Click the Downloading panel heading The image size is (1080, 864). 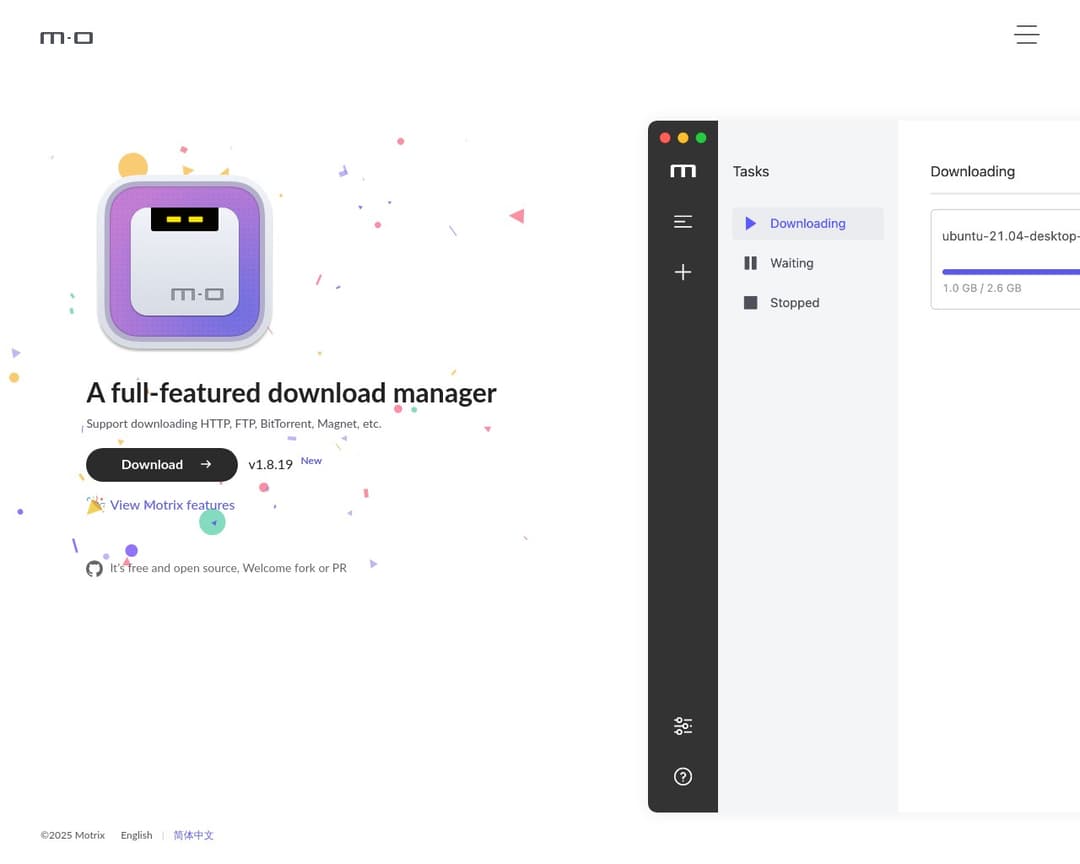(x=973, y=172)
